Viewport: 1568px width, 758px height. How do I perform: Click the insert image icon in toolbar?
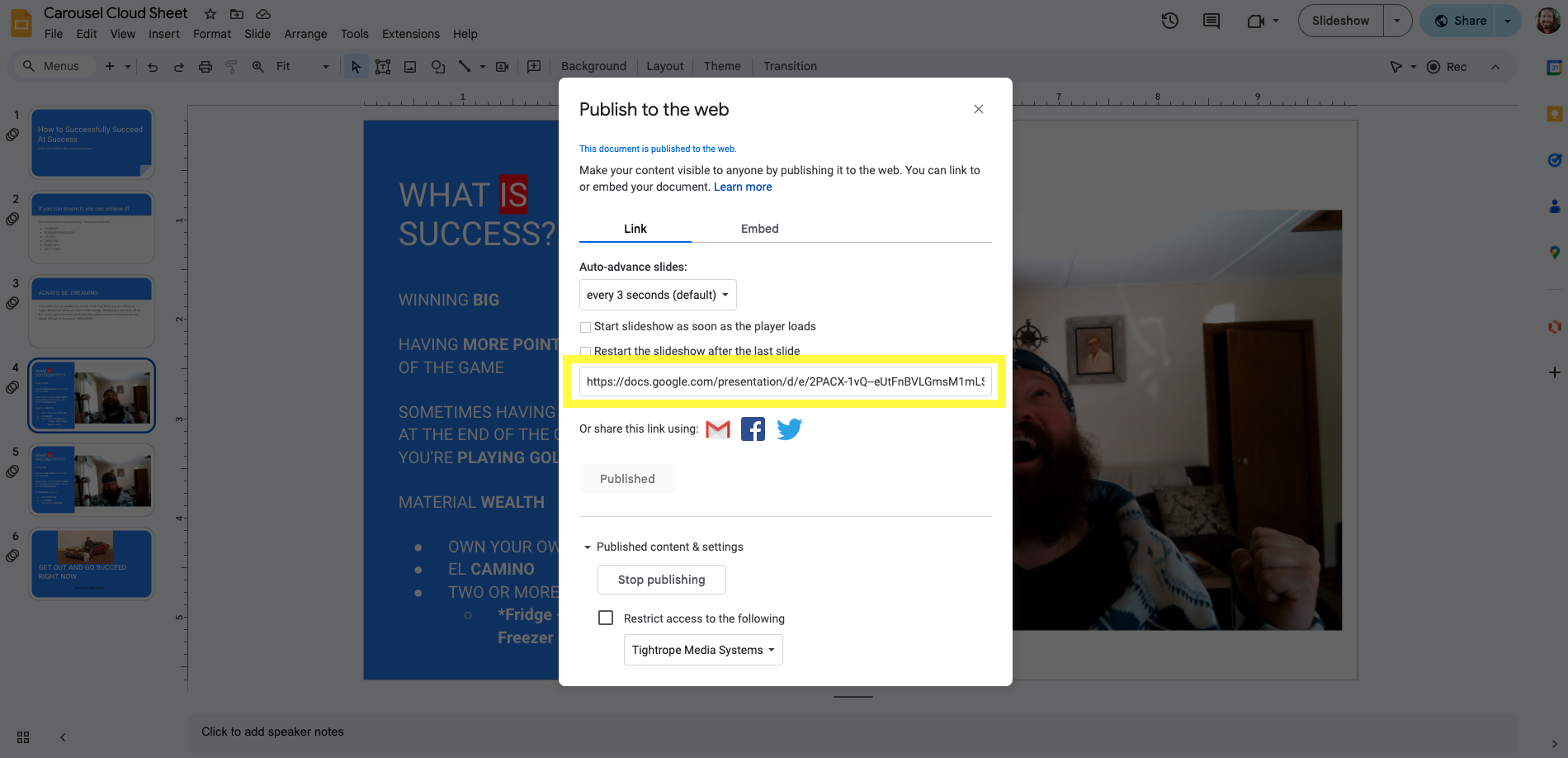coord(410,66)
